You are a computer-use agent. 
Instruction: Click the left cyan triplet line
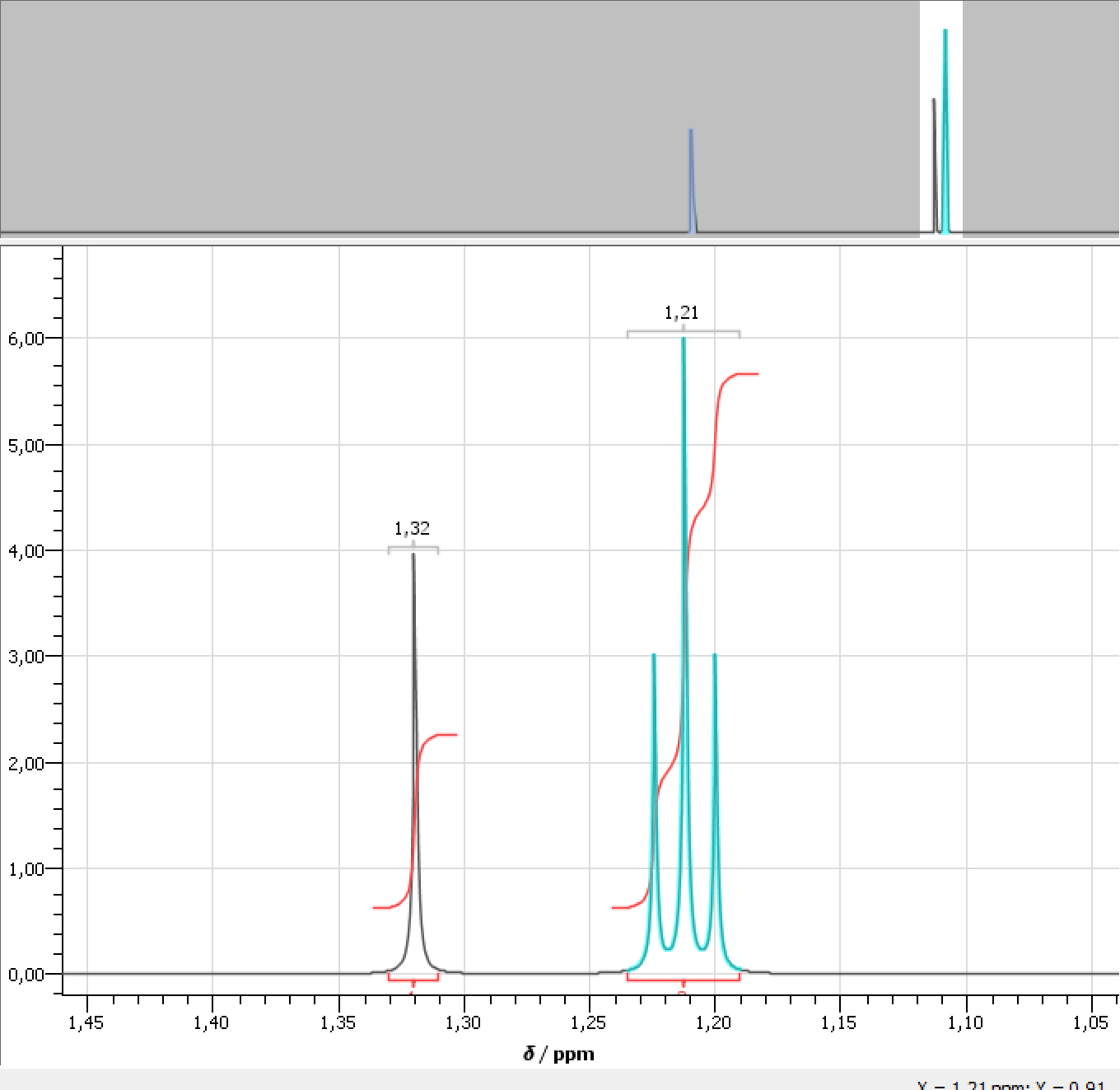point(654,741)
